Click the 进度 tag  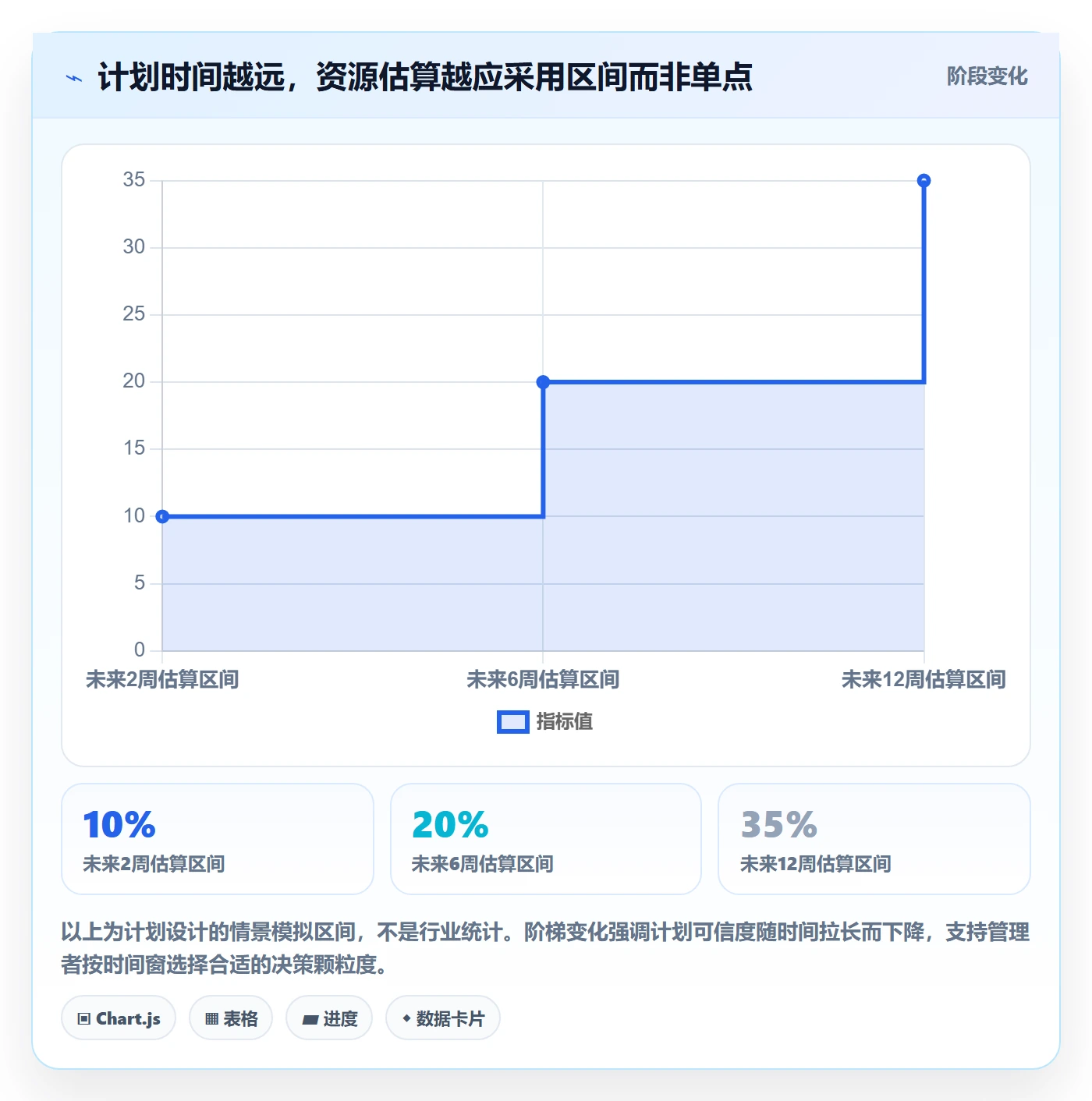(x=329, y=1018)
